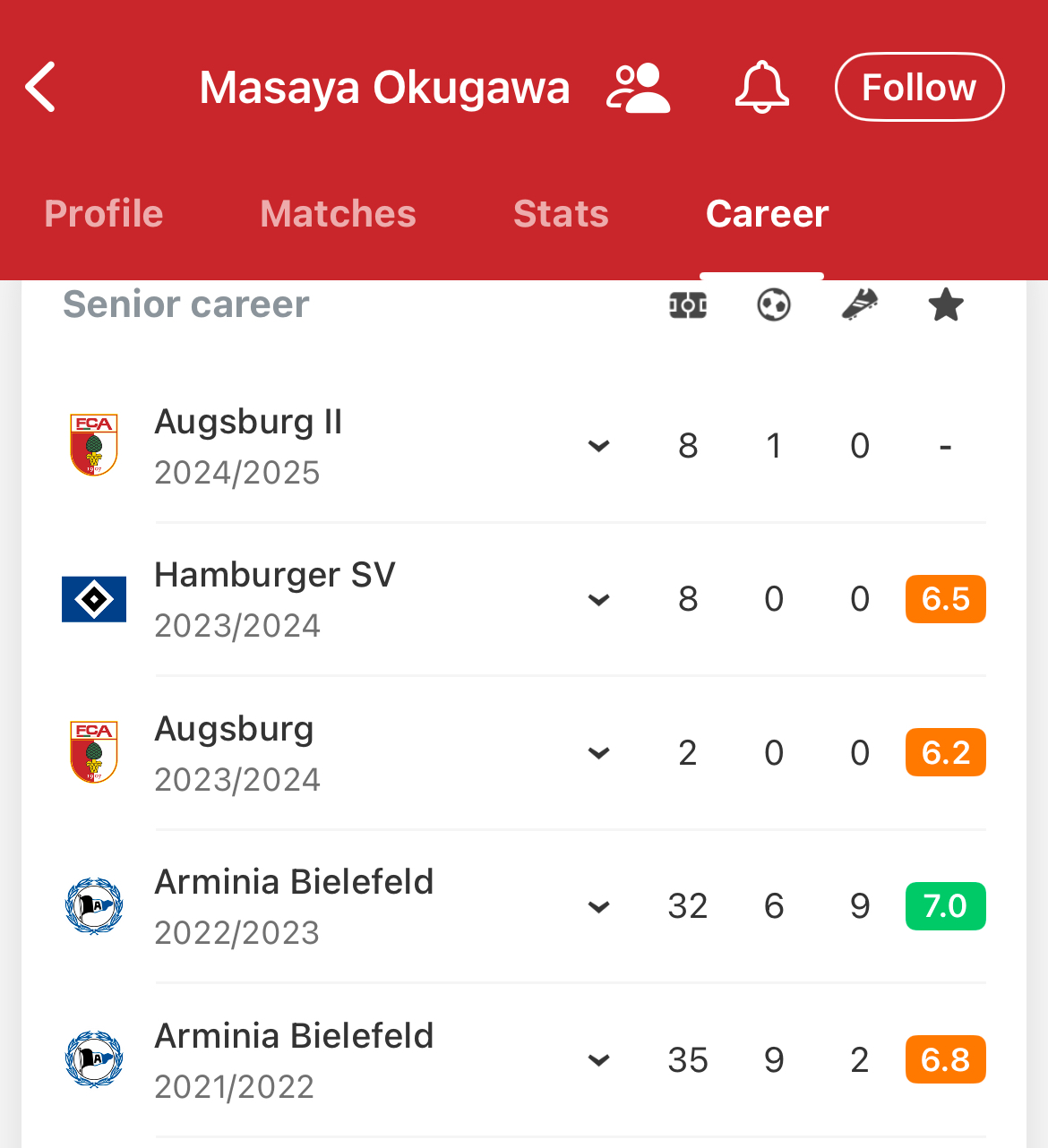Image resolution: width=1048 pixels, height=1148 pixels.
Task: Open the Matches tab
Action: coord(338,214)
